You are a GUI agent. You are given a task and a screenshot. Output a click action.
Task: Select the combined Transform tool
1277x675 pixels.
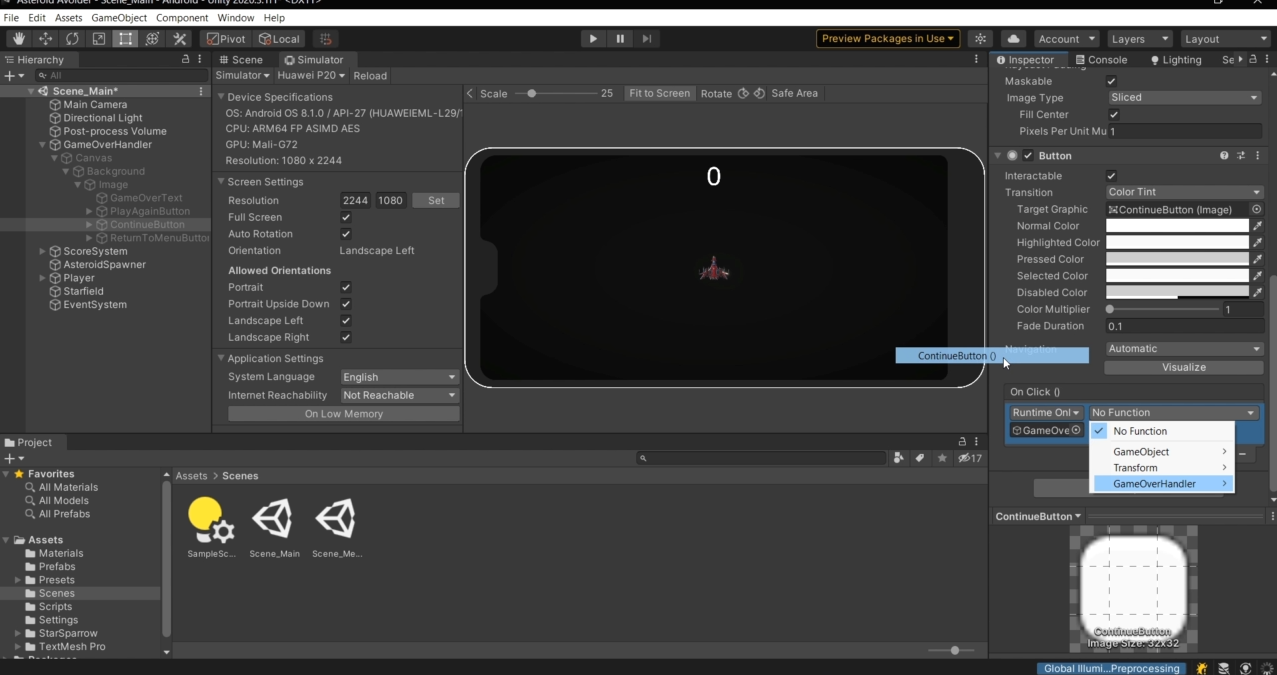(x=152, y=39)
